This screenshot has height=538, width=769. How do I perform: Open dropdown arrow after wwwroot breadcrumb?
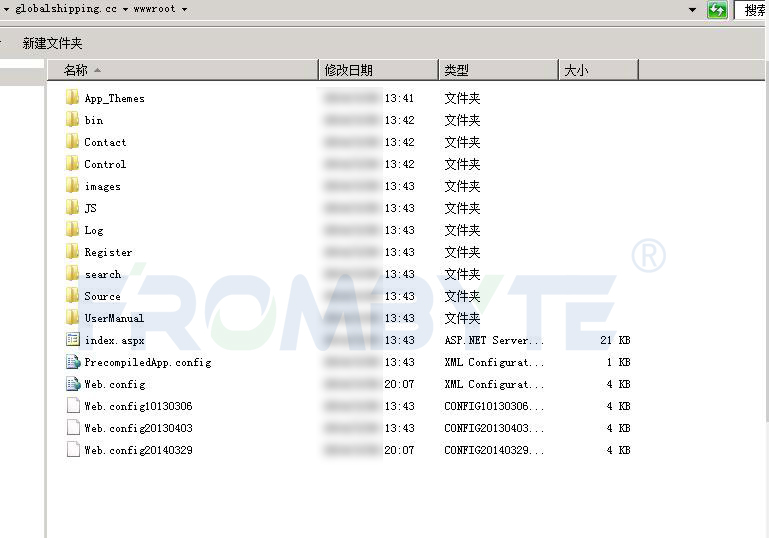(184, 9)
